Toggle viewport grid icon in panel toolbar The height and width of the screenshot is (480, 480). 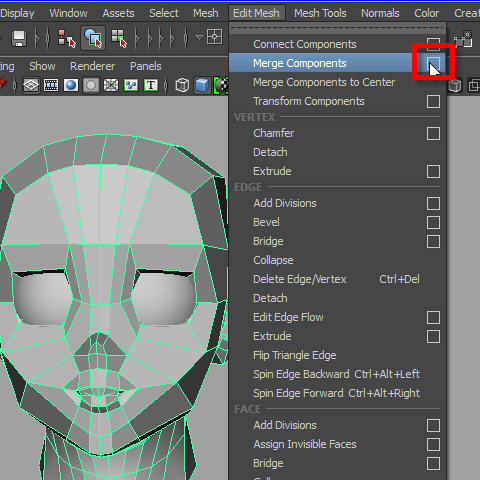click(31, 85)
